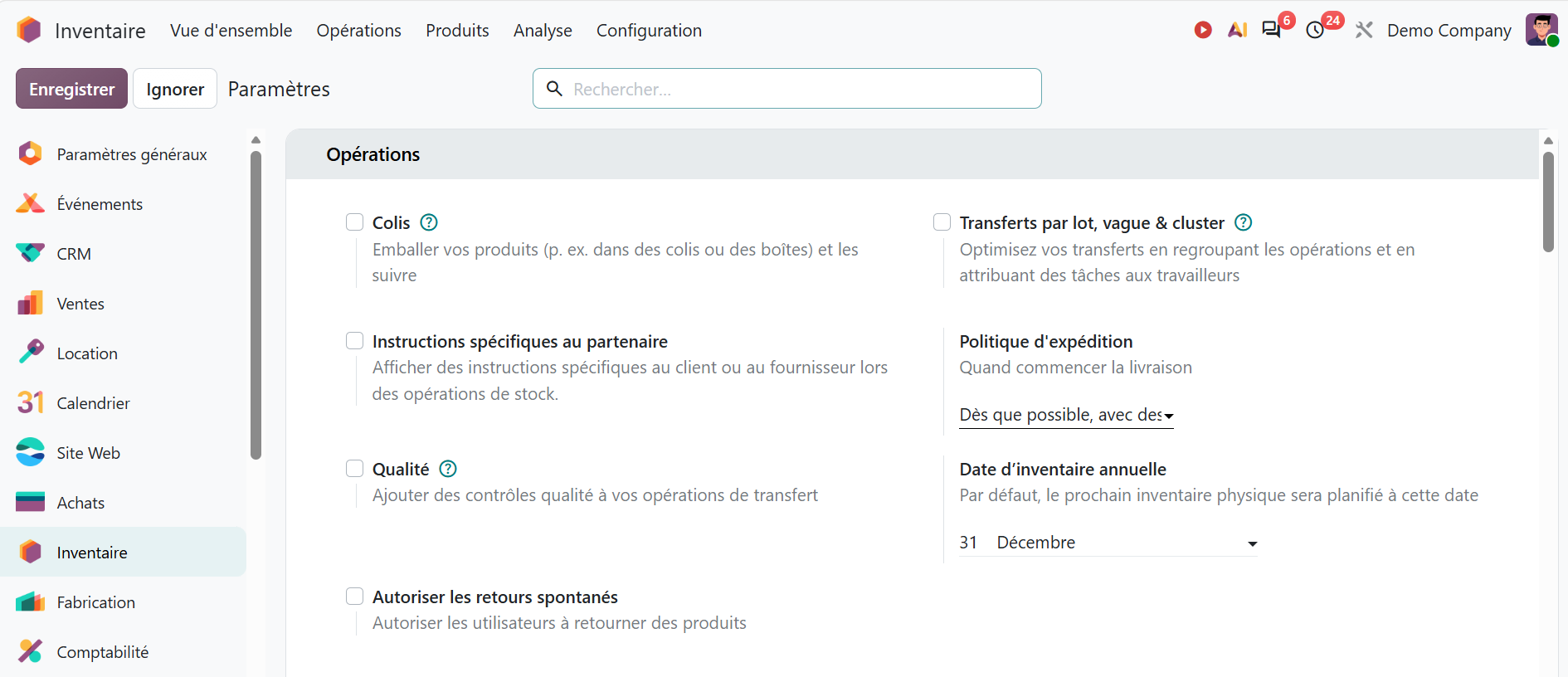Image resolution: width=1568 pixels, height=677 pixels.
Task: Enable Instructions spécifiques au partenaire checkbox
Action: [x=355, y=341]
